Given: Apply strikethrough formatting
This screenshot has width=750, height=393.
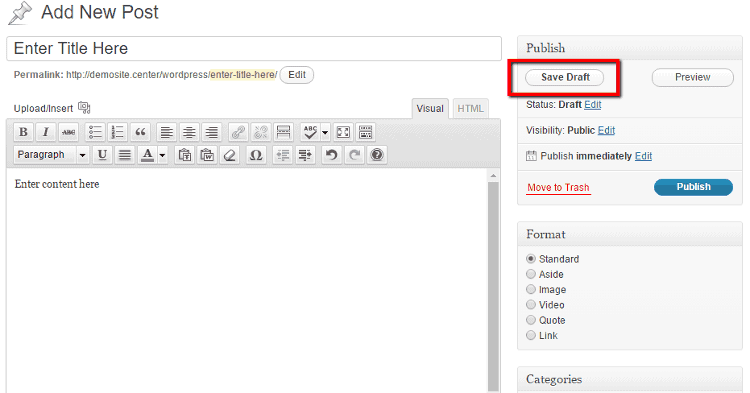Looking at the screenshot, I should 68,132.
